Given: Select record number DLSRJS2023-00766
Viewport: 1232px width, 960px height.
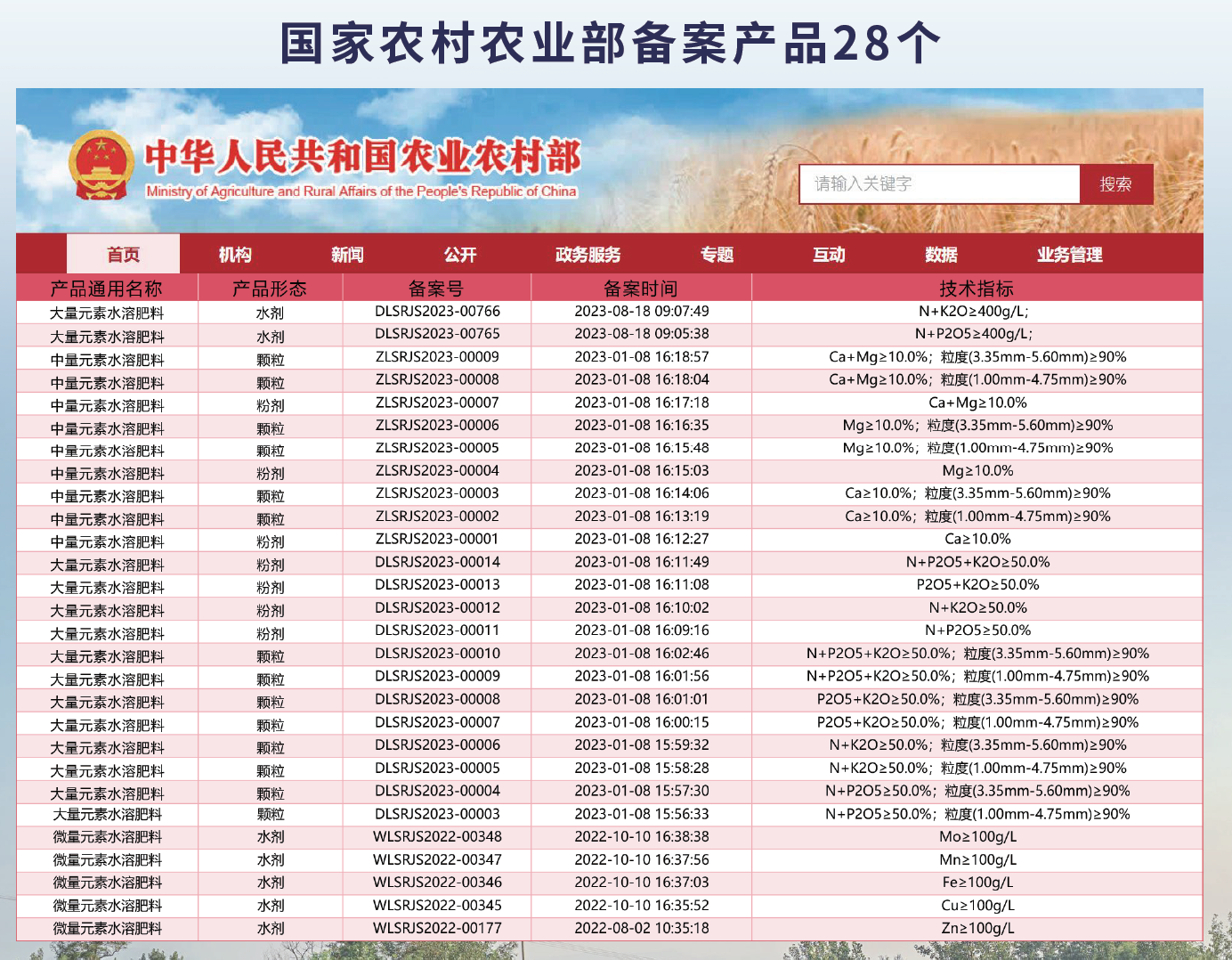Looking at the screenshot, I should click(437, 311).
